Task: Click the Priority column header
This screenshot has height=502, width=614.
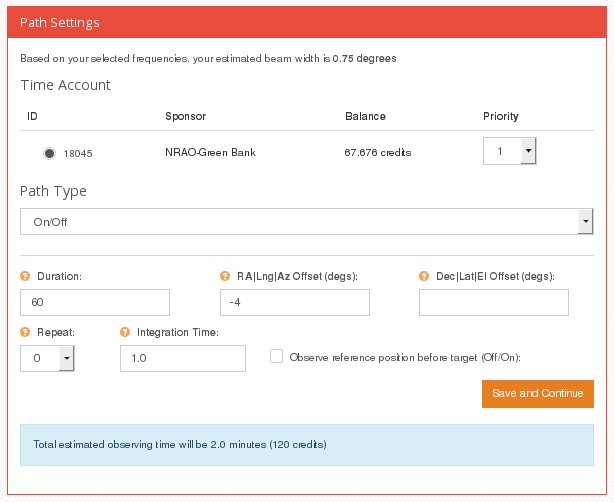Action: coord(500,116)
